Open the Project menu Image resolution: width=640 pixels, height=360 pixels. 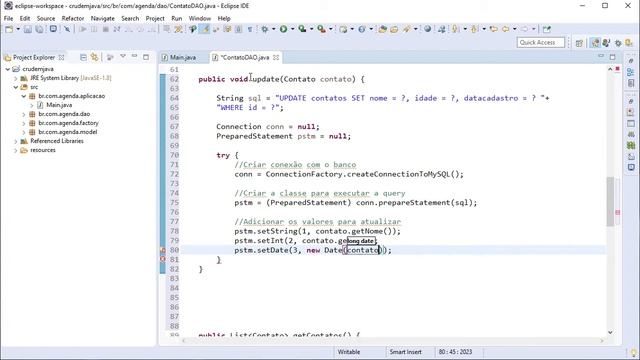coord(155,18)
